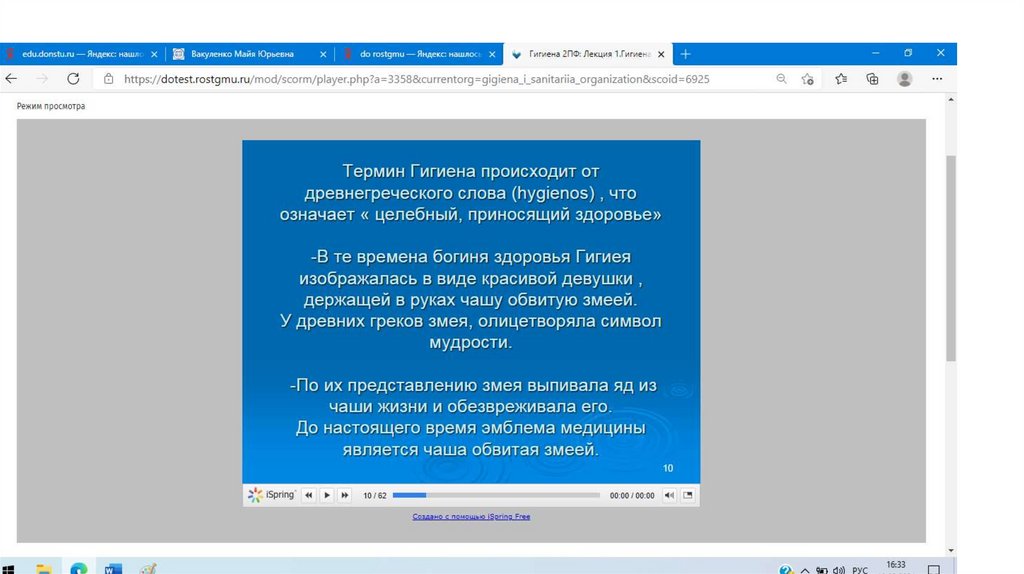
Task: Show hidden system tray icons
Action: (x=805, y=570)
